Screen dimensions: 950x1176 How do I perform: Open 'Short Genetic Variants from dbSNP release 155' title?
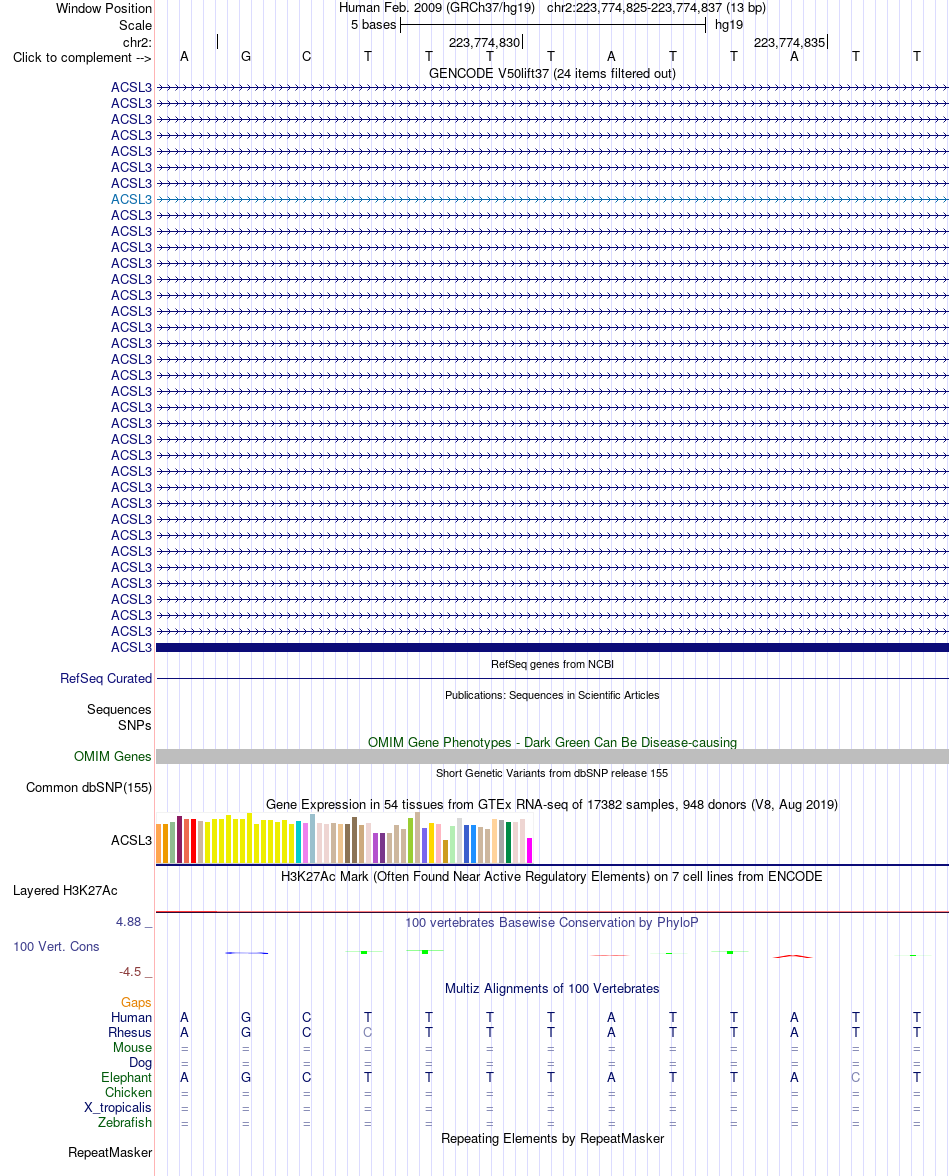click(x=552, y=773)
